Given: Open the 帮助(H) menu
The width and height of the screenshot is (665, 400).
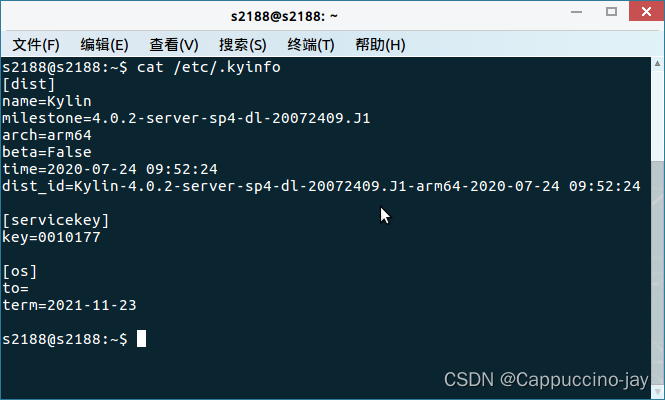Looking at the screenshot, I should (380, 45).
